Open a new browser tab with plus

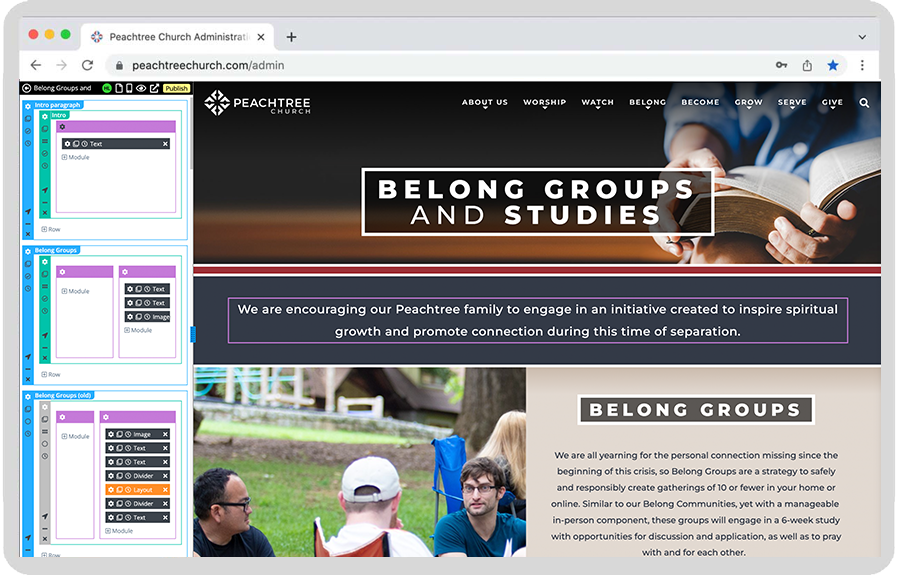point(291,37)
